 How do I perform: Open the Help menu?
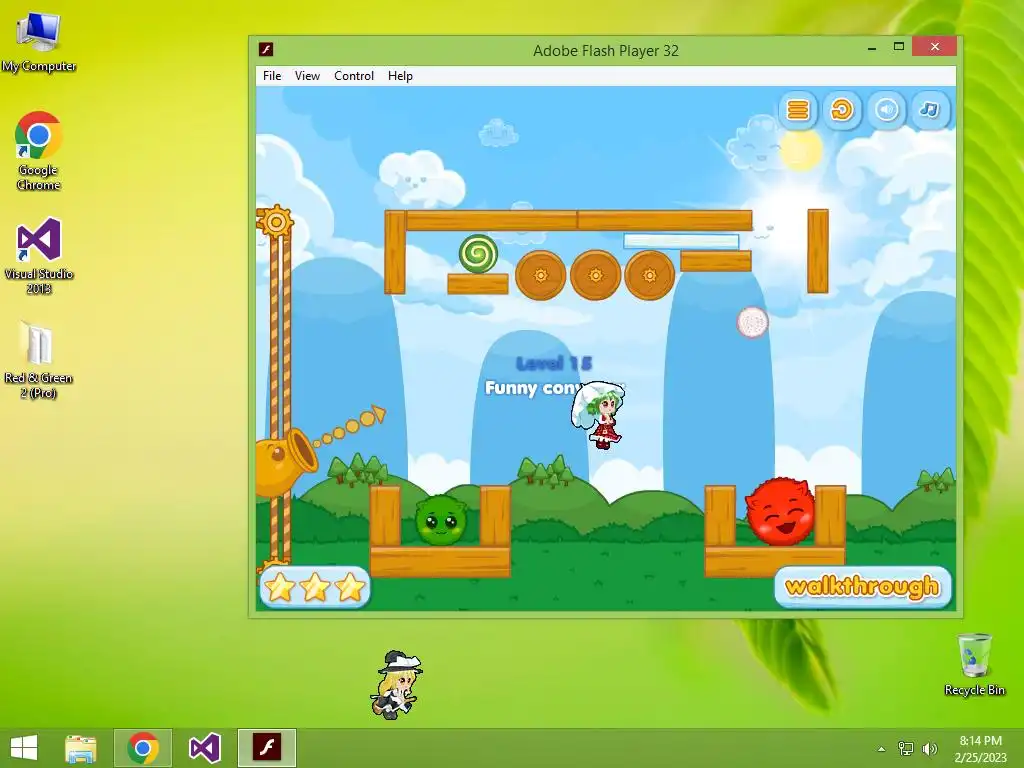[400, 76]
